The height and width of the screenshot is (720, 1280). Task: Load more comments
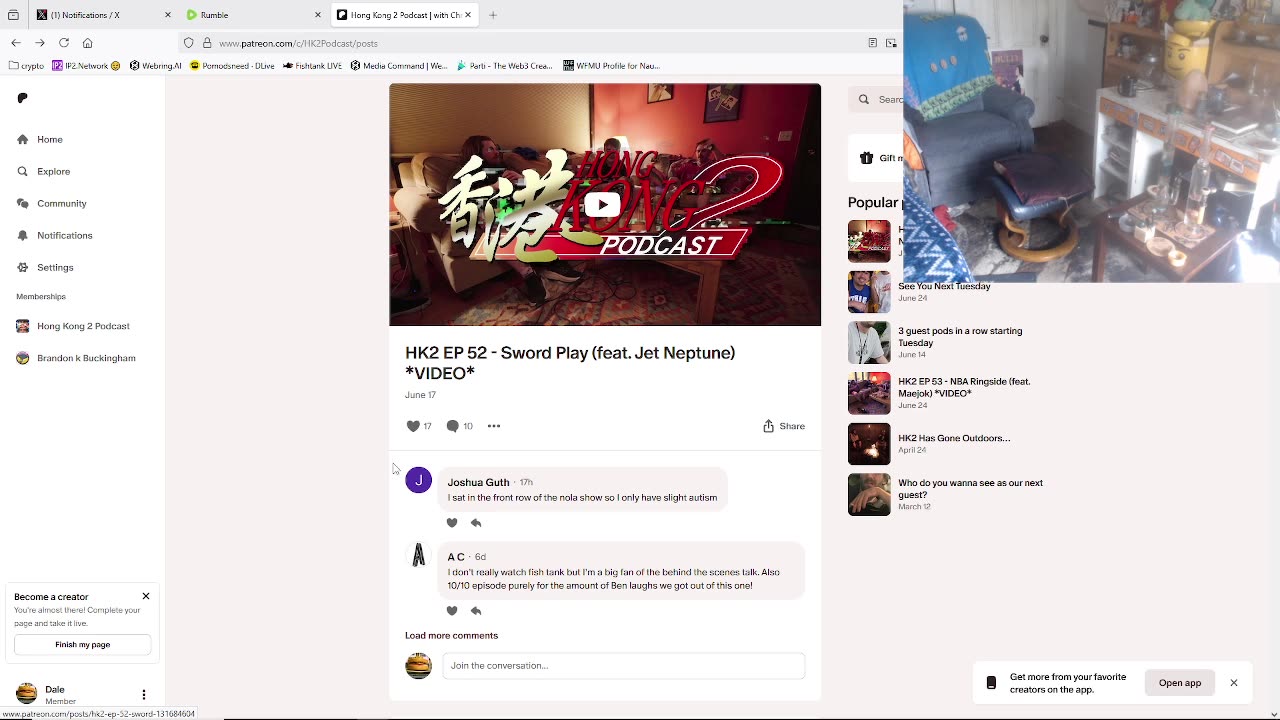pyautogui.click(x=451, y=635)
